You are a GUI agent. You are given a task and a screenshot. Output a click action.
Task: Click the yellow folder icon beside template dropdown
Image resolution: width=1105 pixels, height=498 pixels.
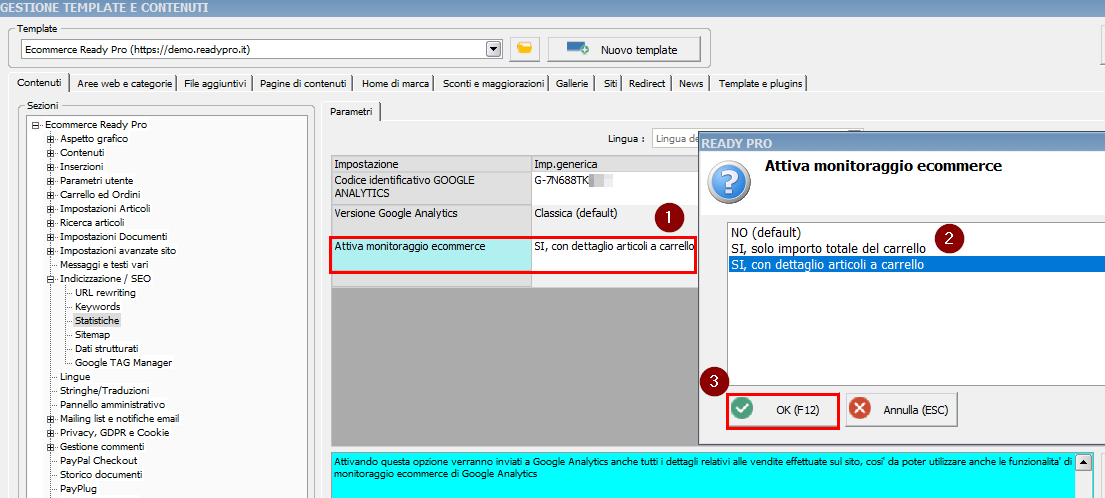[x=525, y=49]
